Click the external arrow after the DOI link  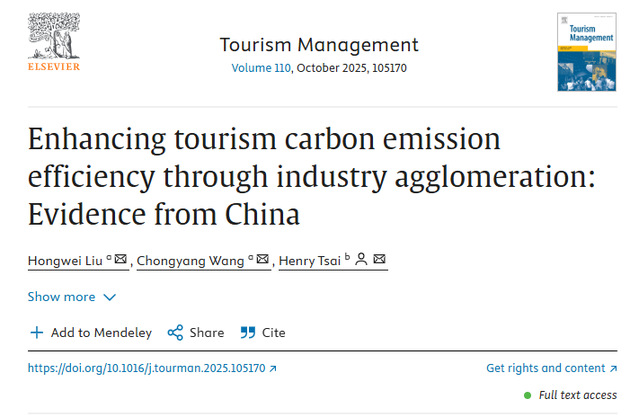pyautogui.click(x=273, y=369)
